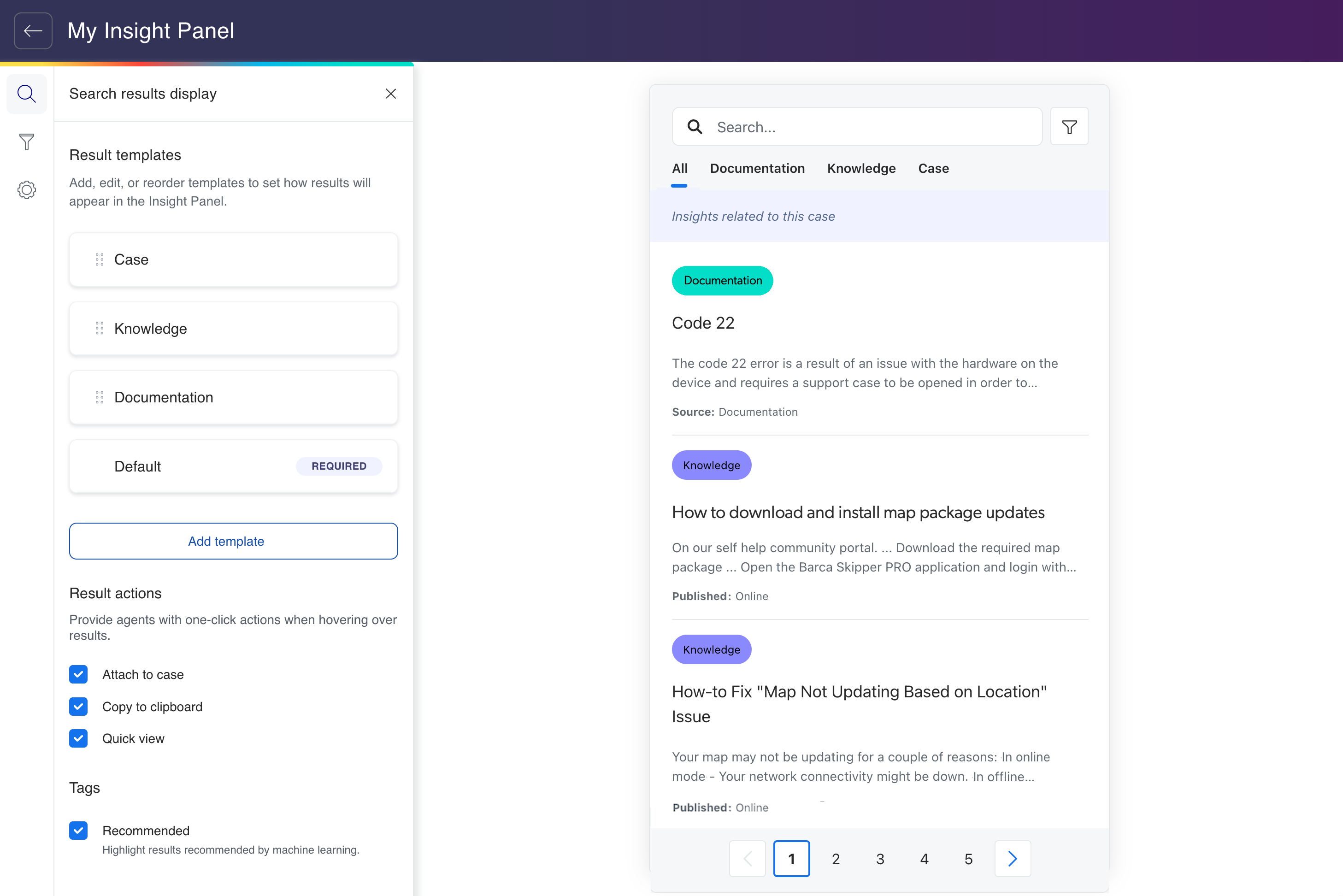Click the close X on search results panel
This screenshot has height=896, width=1343.
pos(391,94)
